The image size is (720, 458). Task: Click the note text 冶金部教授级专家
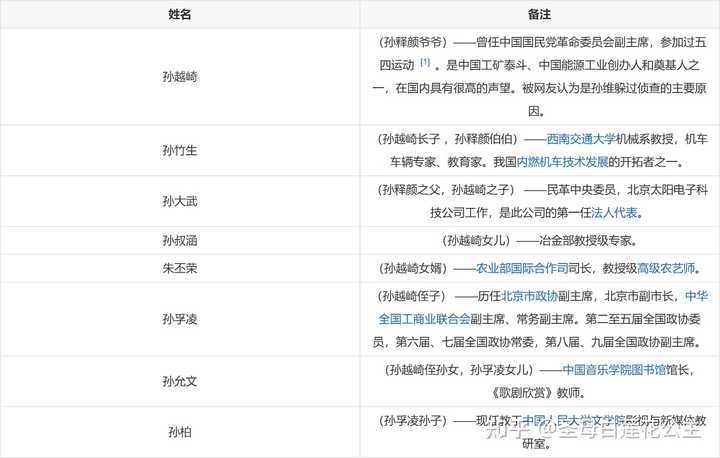(x=585, y=241)
